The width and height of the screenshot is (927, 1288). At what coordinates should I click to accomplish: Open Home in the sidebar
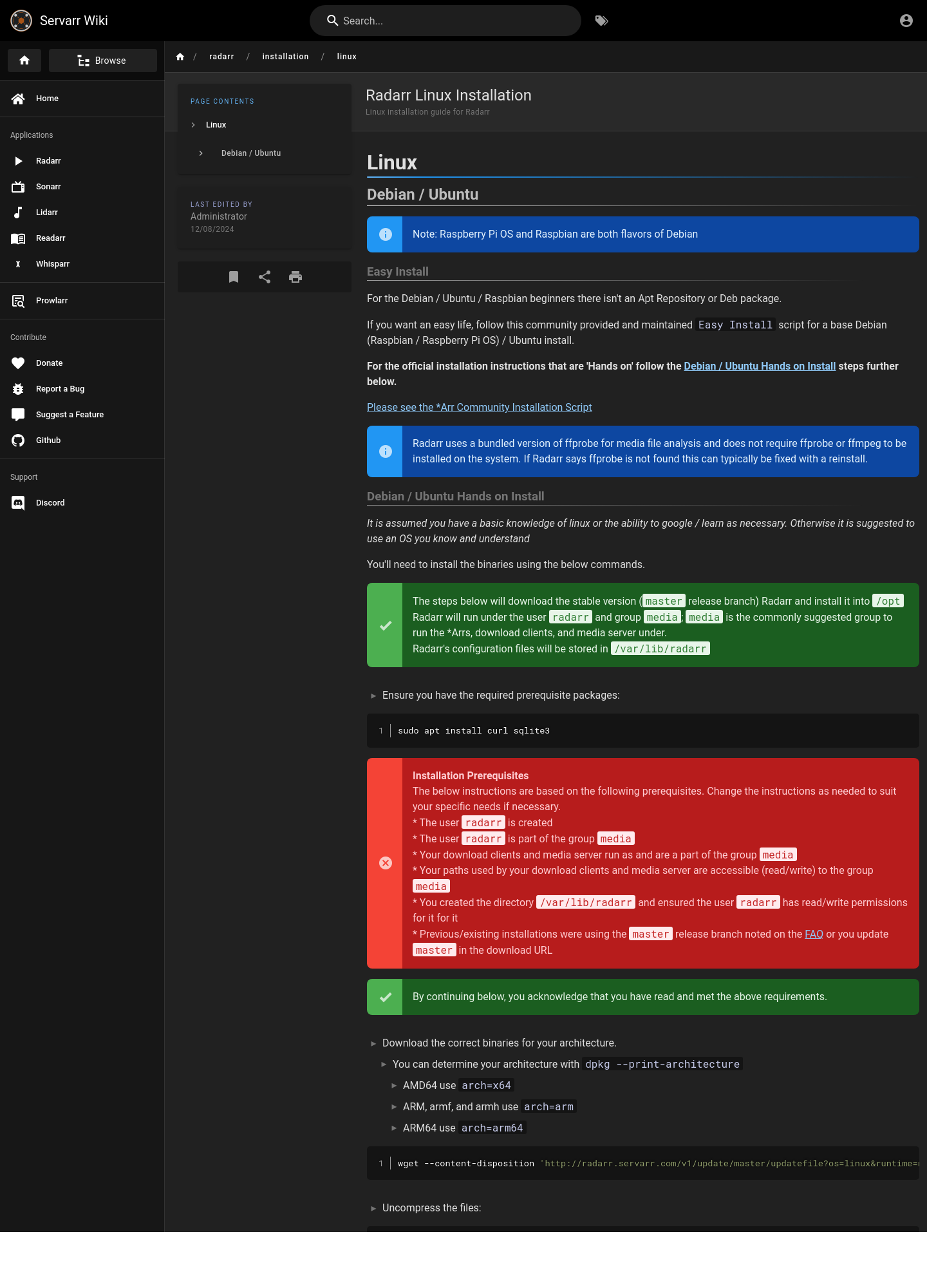click(x=82, y=99)
